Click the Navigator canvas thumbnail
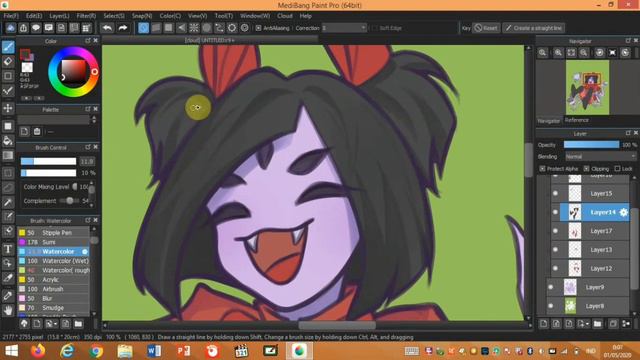Image resolution: width=640 pixels, height=360 pixels. [x=587, y=87]
